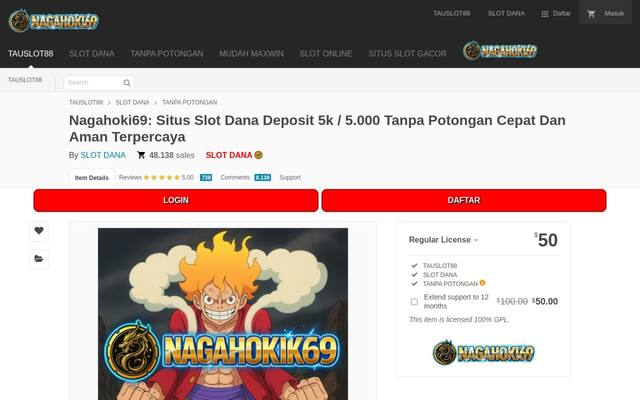The width and height of the screenshot is (640, 400).
Task: Click the Nagahokik69 logo beside SITUS SLOT GACOR
Action: click(x=500, y=51)
